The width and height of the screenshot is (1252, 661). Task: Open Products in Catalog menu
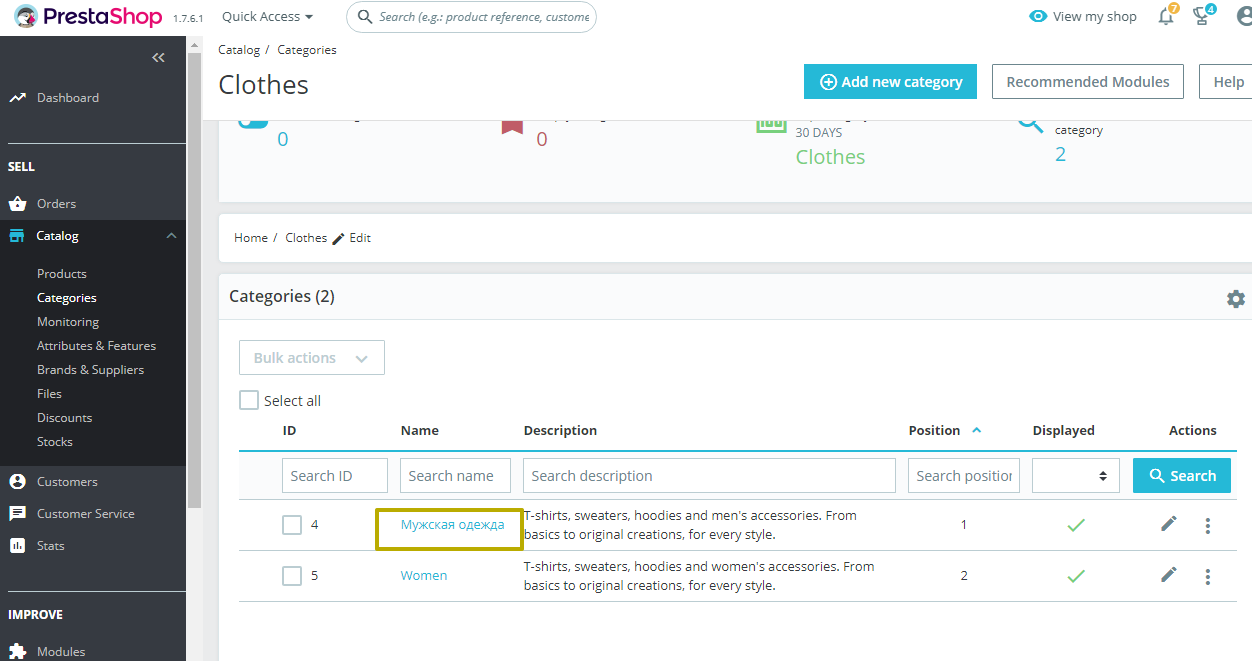(x=62, y=274)
